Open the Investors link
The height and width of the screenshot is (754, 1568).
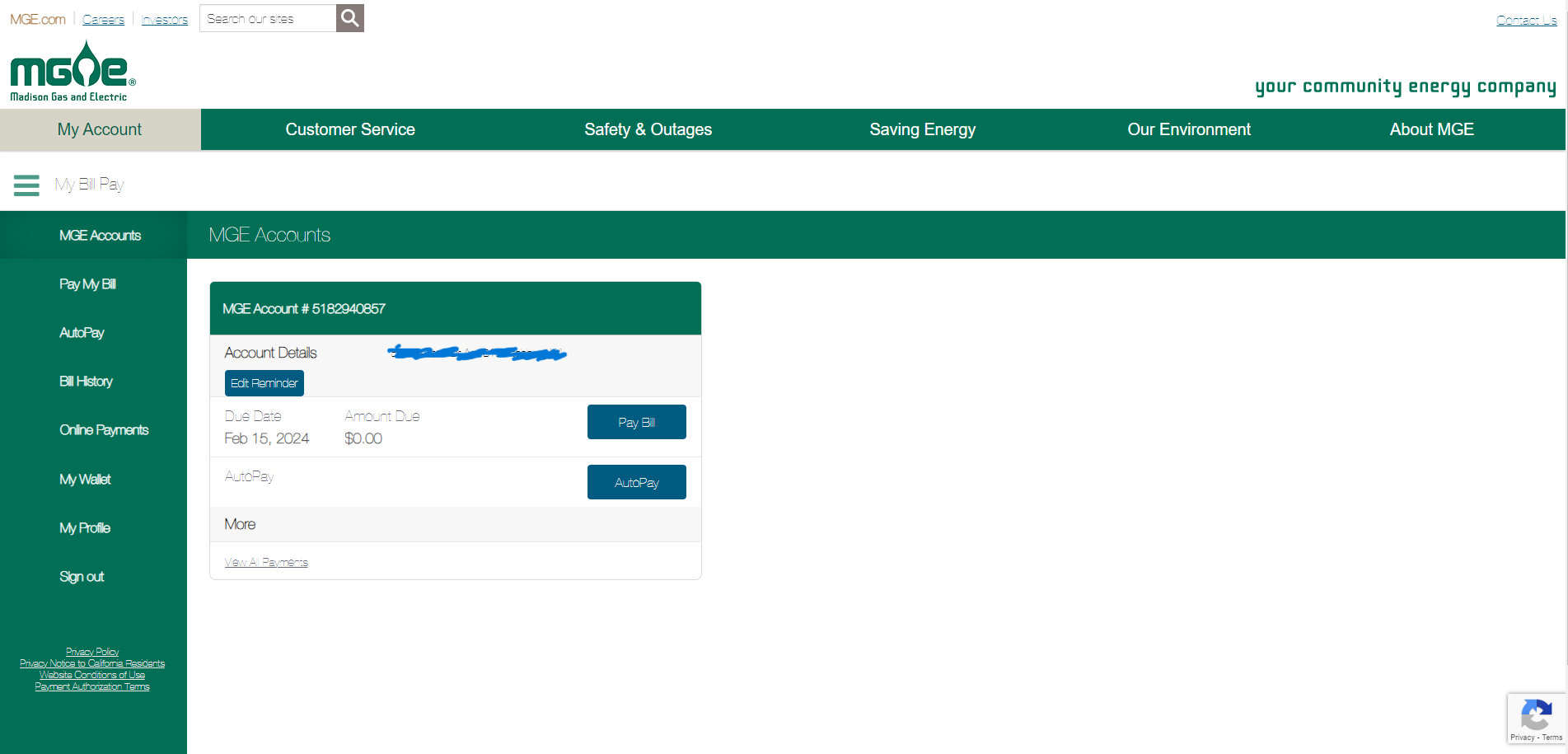pos(165,19)
